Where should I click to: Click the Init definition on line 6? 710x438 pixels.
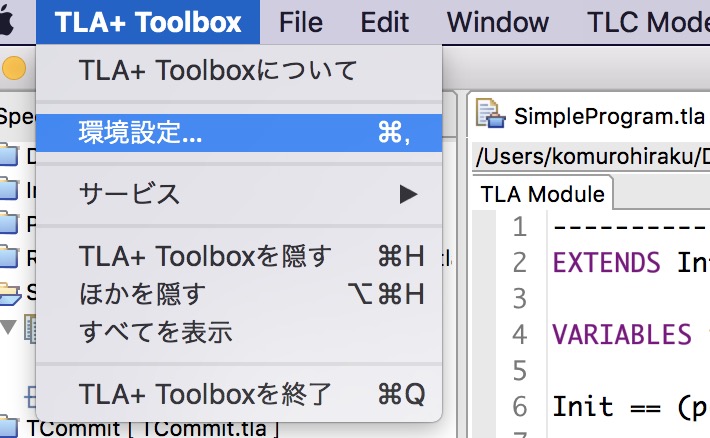pos(583,406)
